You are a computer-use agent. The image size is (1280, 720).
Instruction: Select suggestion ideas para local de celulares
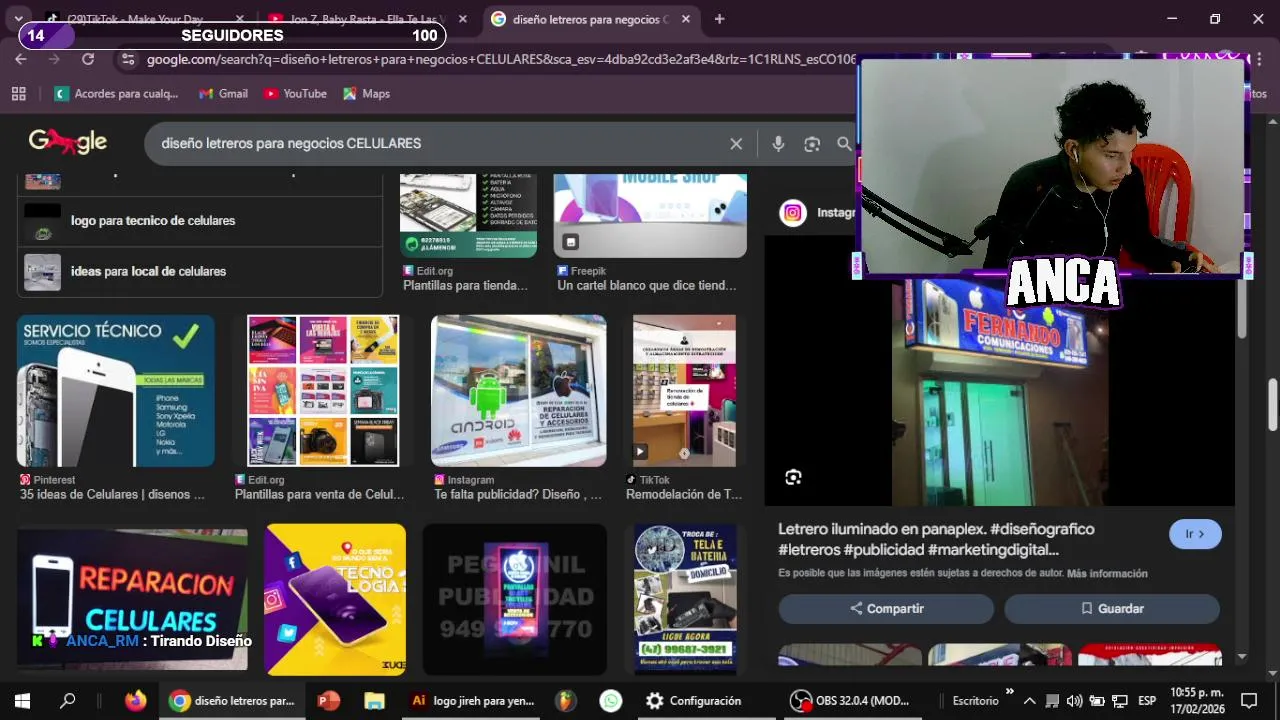(200, 271)
